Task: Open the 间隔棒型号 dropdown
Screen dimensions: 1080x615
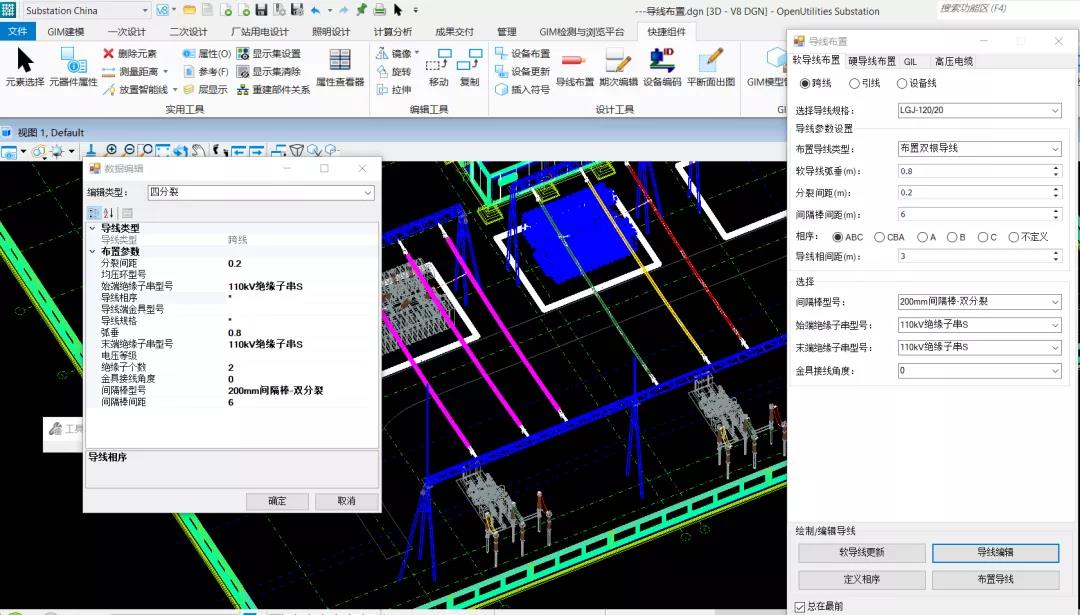Action: (979, 302)
